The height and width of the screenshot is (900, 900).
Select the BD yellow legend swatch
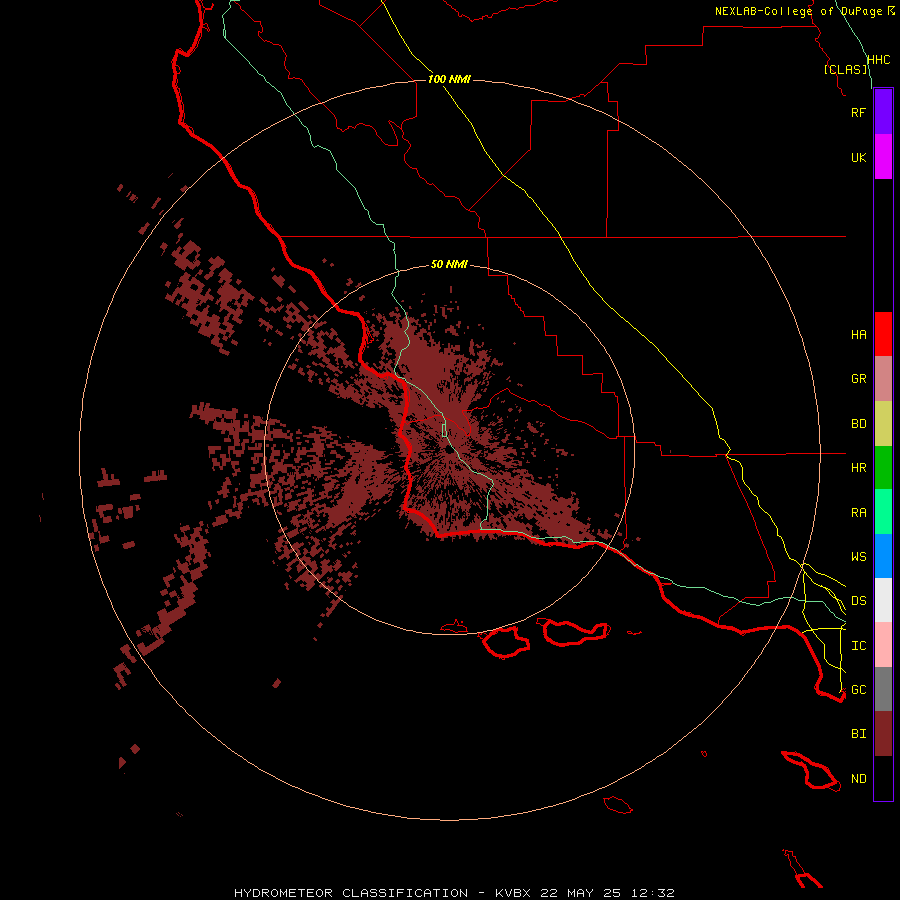(x=883, y=424)
